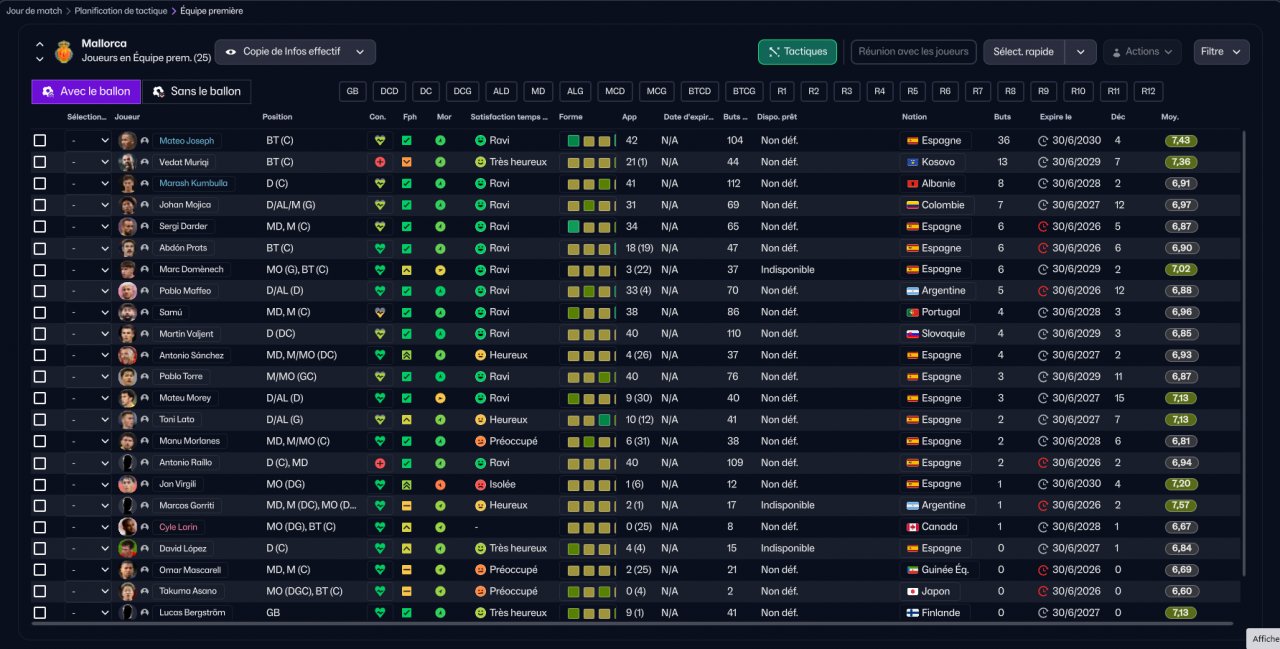Click Lucas Bergström's green heart condition icon
This screenshot has width=1280, height=649.
(380, 613)
